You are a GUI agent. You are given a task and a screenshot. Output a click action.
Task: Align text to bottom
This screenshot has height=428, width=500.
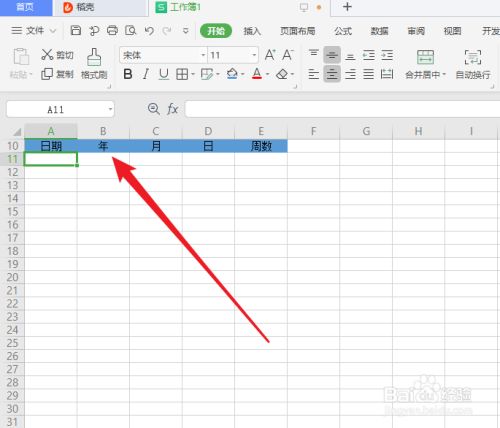tap(350, 56)
